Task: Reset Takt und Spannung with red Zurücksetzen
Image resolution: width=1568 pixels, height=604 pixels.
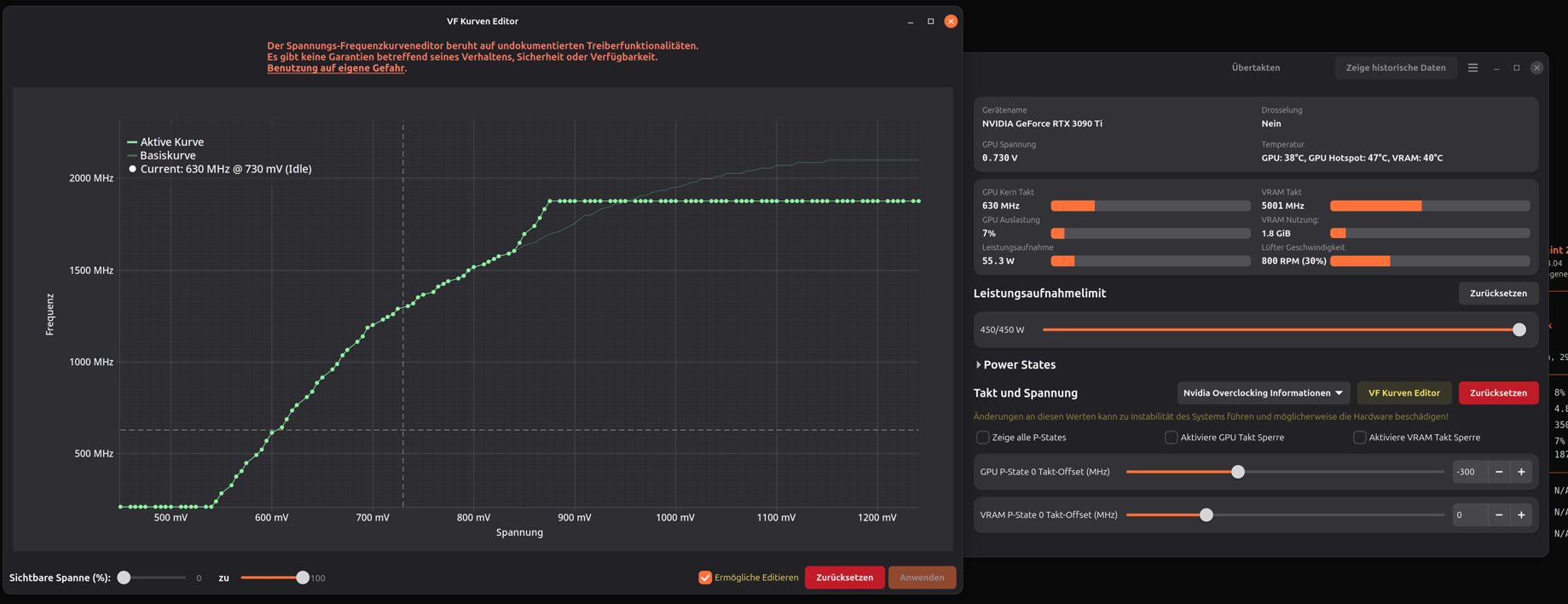Action: click(1498, 393)
